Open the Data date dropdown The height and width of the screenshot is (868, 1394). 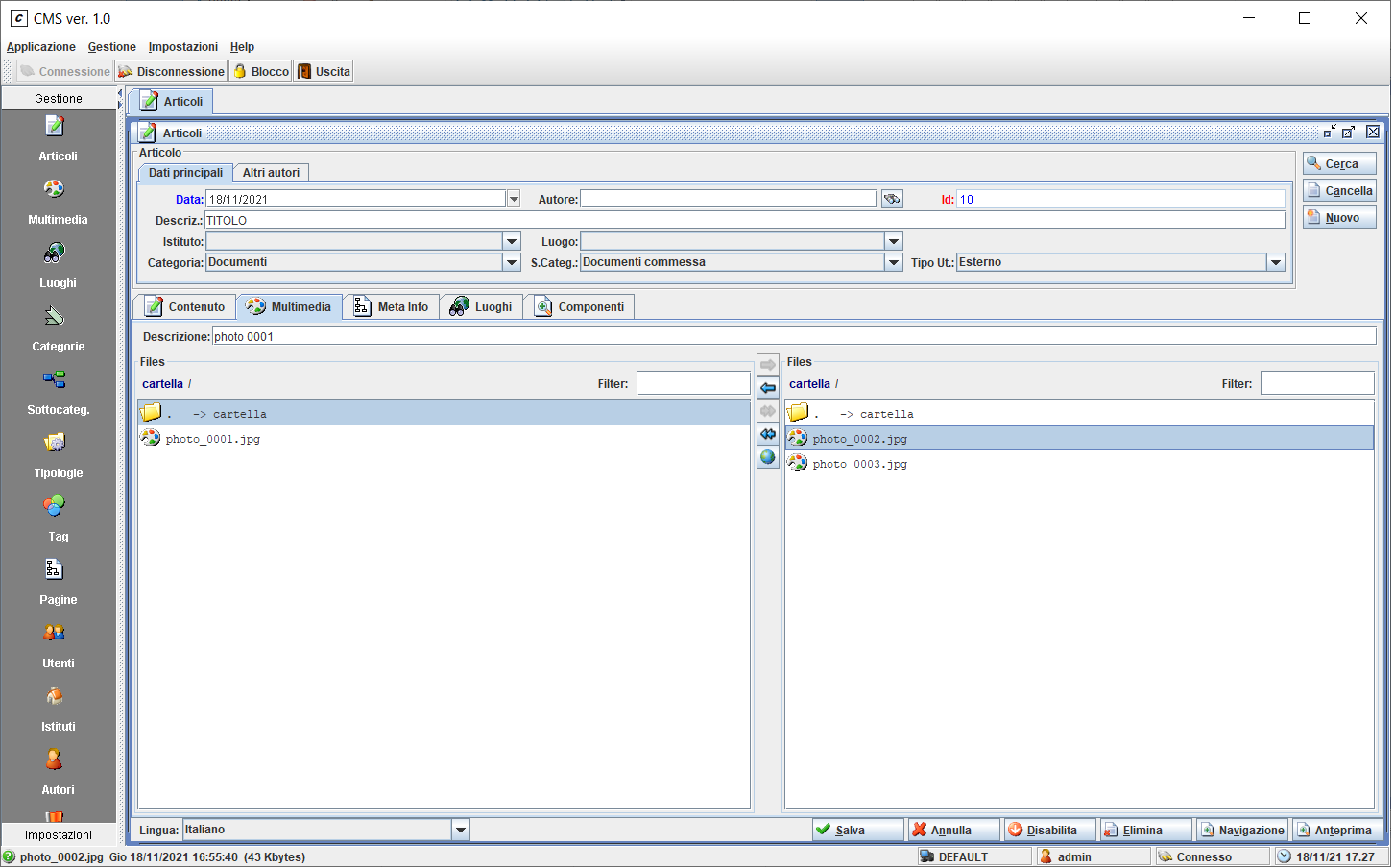pos(514,199)
